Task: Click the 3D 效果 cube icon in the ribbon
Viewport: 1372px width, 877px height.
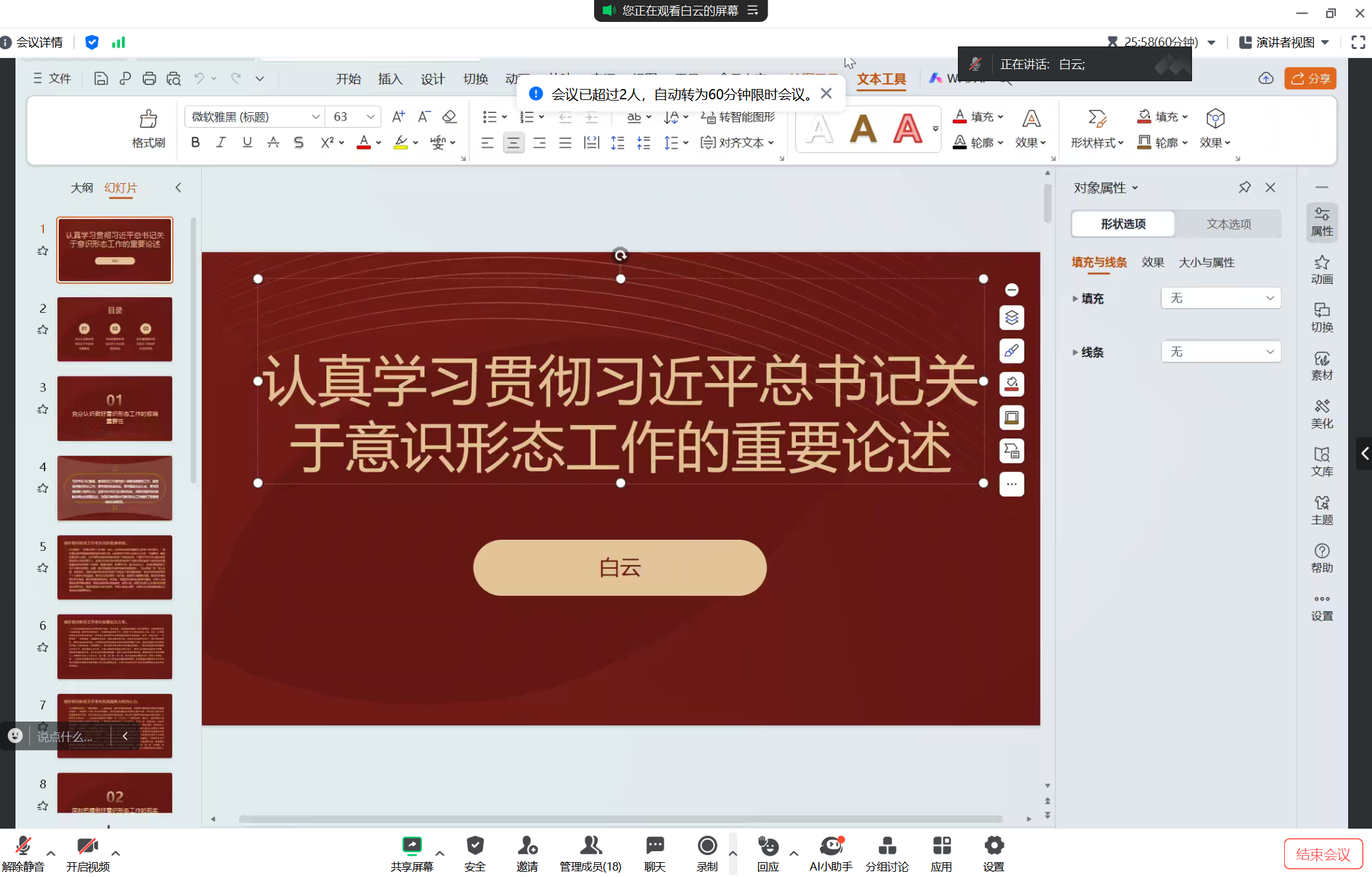Action: click(1215, 119)
